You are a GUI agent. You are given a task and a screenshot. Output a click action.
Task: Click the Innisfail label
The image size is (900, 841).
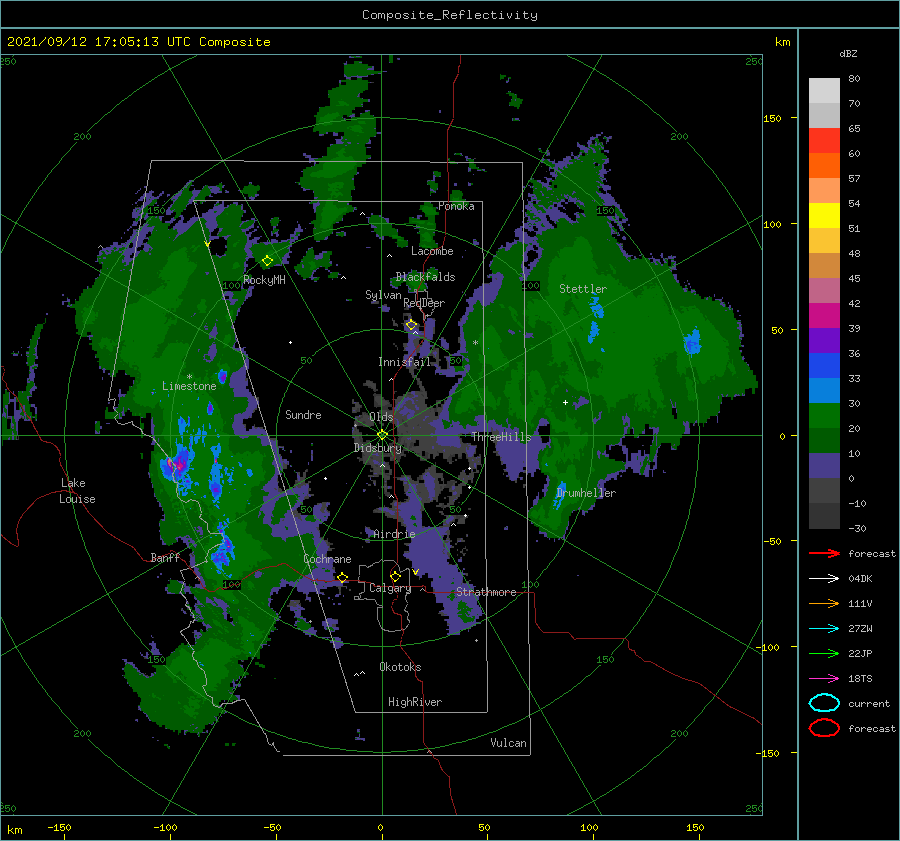point(404,362)
